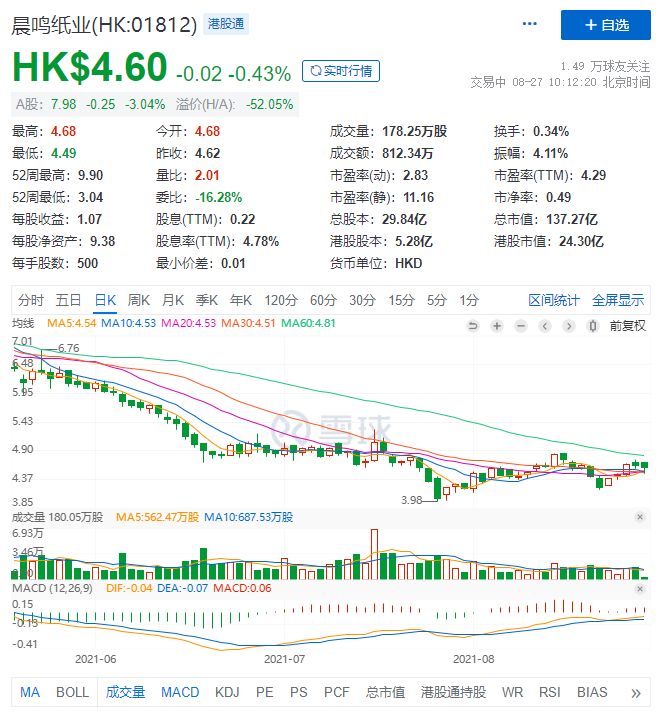Toggle the BOLL indicator

[72, 692]
